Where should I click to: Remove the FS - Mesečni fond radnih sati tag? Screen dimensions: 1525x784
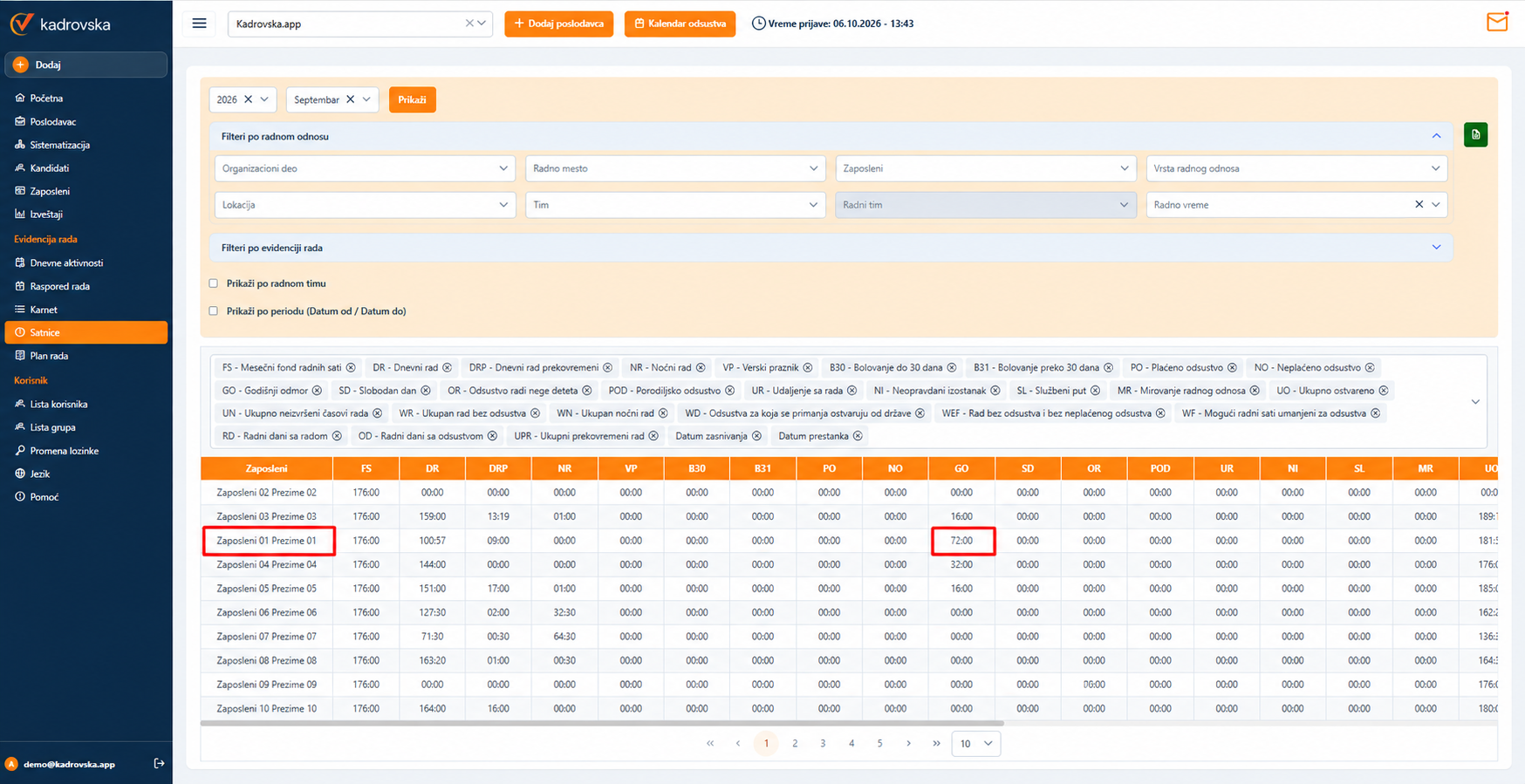point(351,368)
